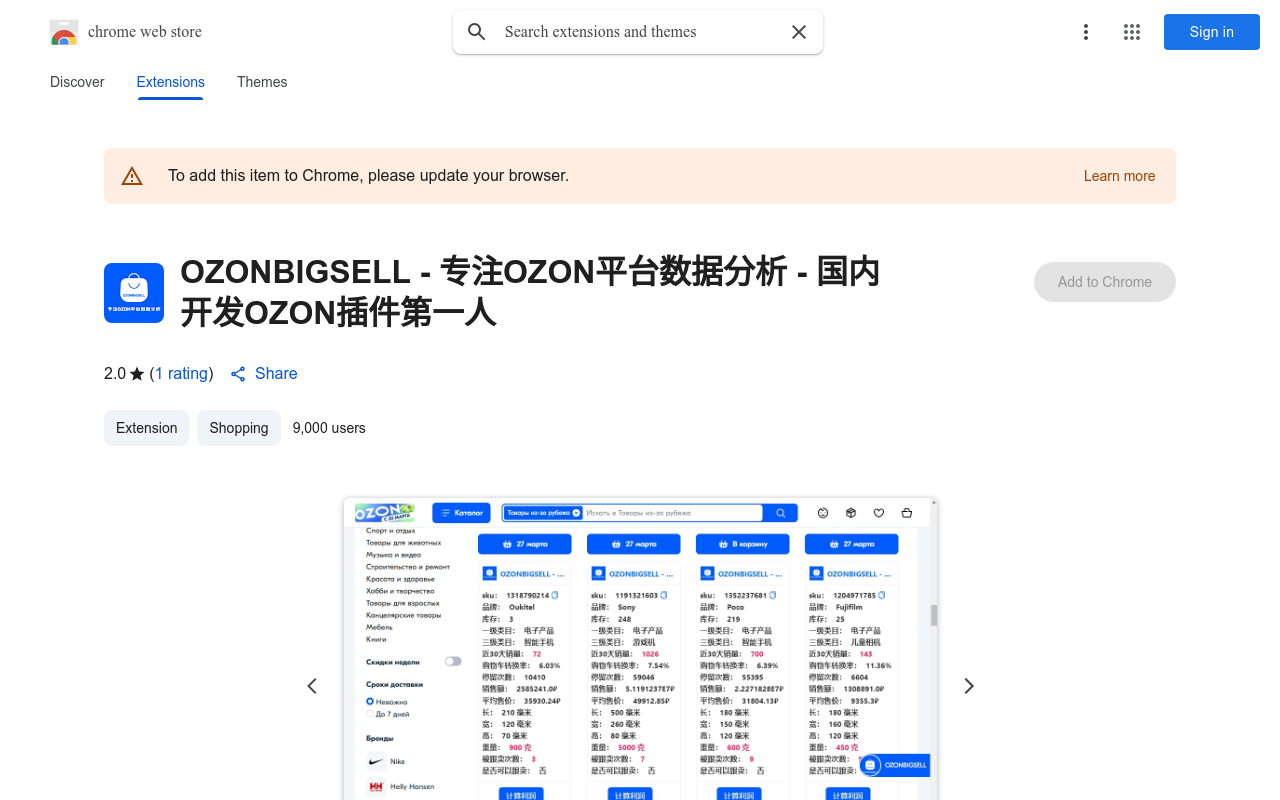
Task: Click the extension title heading
Action: [530, 292]
